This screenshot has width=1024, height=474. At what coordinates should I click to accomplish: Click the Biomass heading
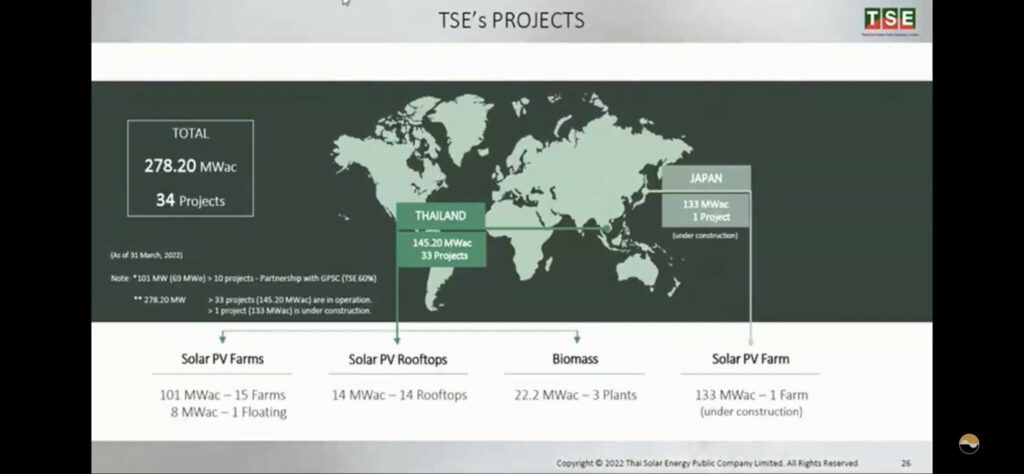click(x=574, y=359)
